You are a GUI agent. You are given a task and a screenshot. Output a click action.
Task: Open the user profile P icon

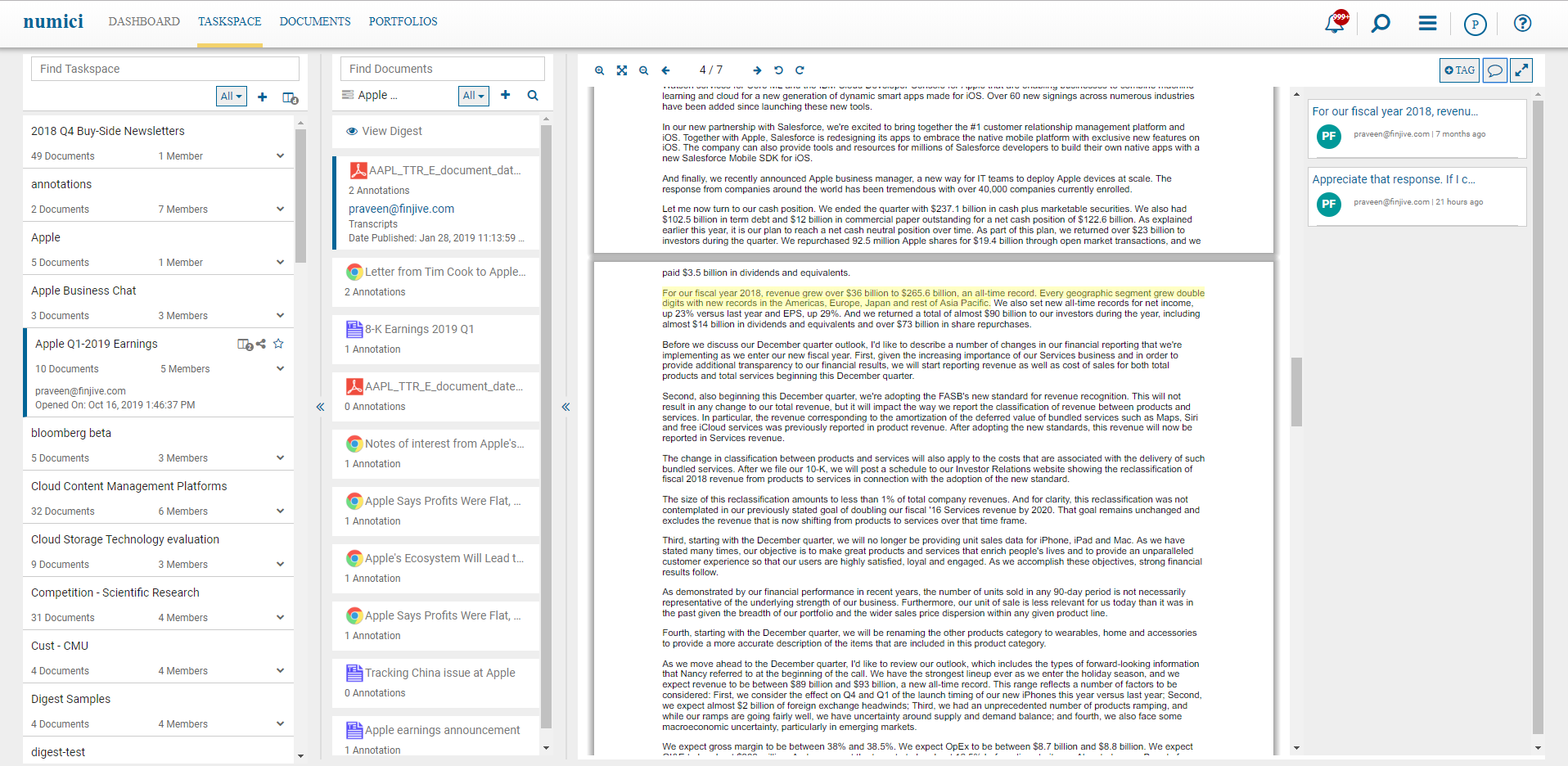1475,24
